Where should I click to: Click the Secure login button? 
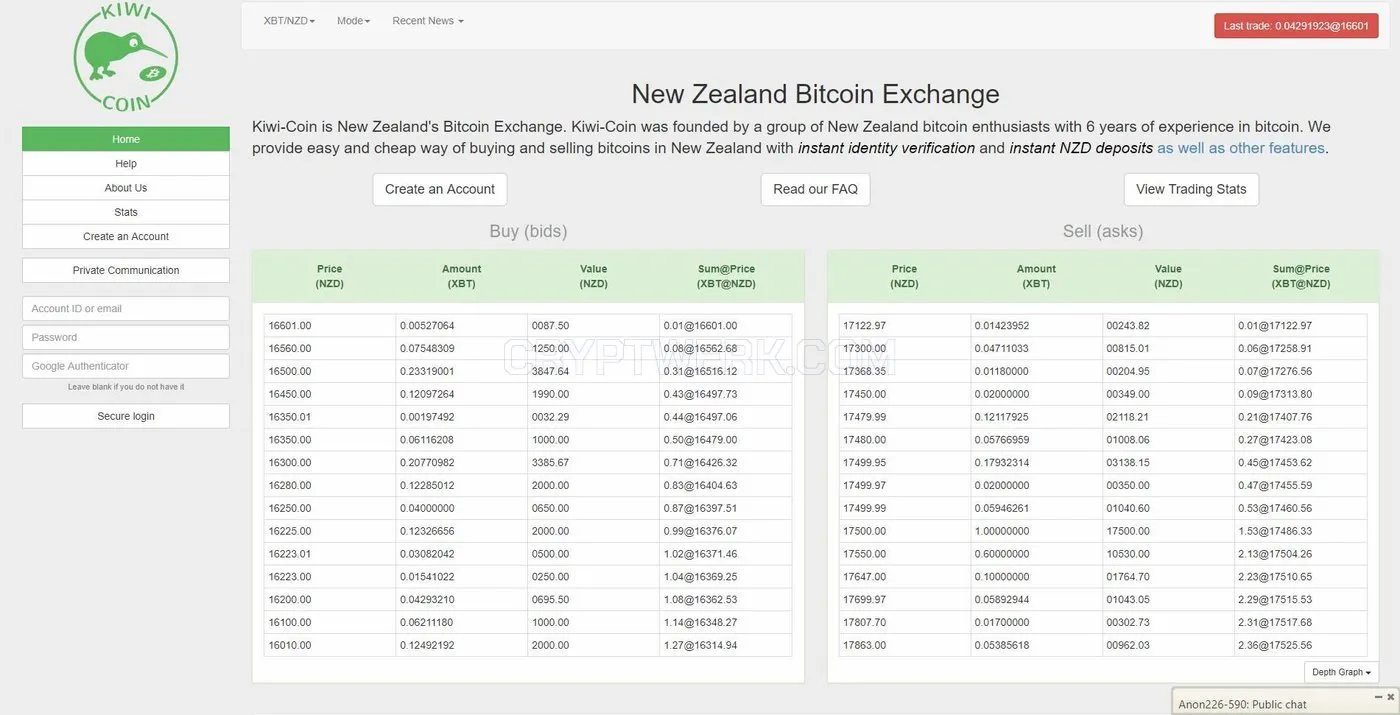(126, 416)
